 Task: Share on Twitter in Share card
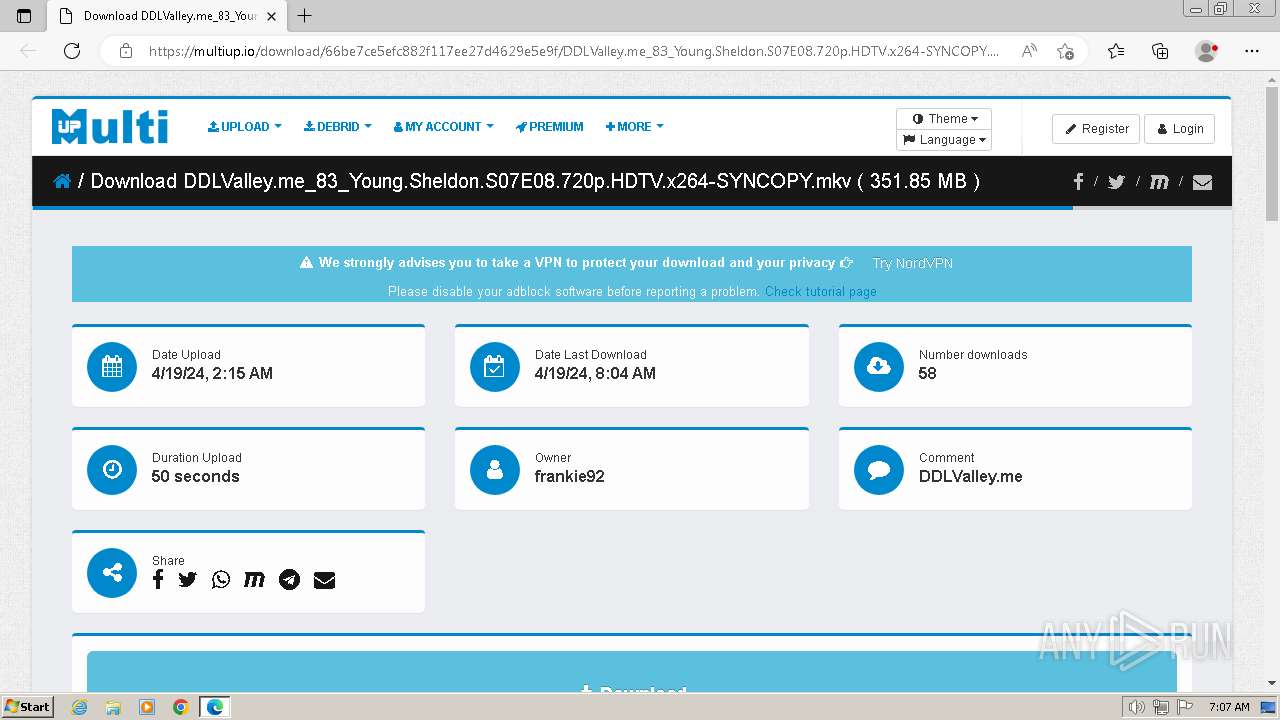[188, 579]
